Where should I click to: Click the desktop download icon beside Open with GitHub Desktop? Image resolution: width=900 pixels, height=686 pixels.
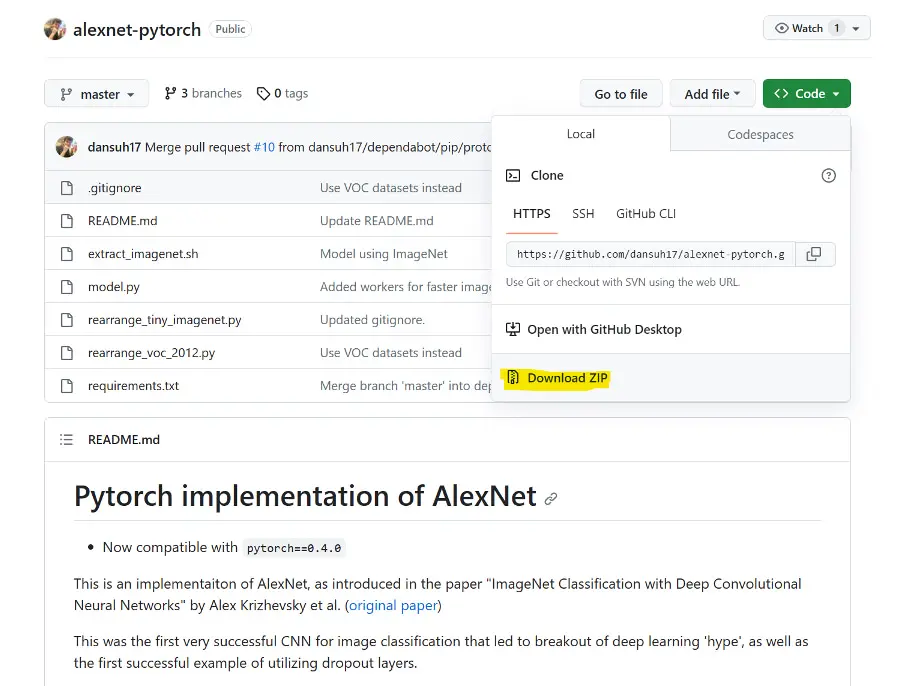point(513,330)
